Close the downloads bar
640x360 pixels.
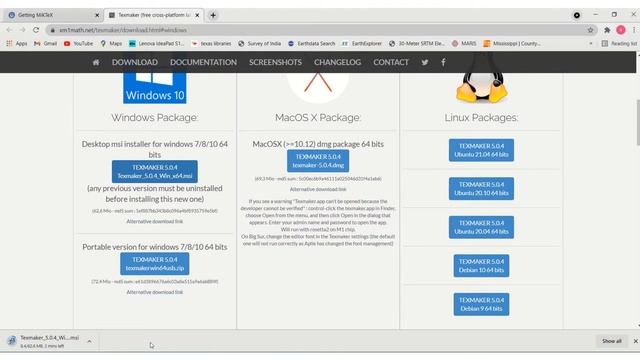tap(635, 341)
